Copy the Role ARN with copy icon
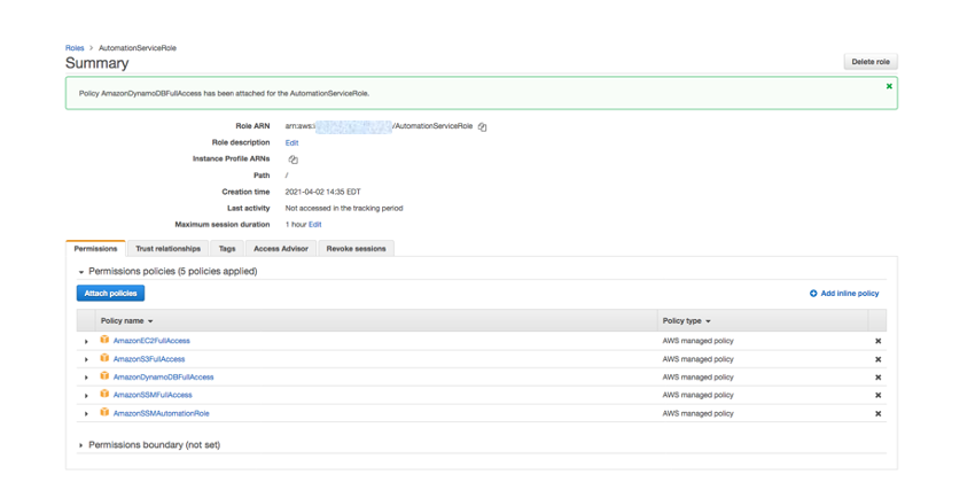 click(482, 126)
